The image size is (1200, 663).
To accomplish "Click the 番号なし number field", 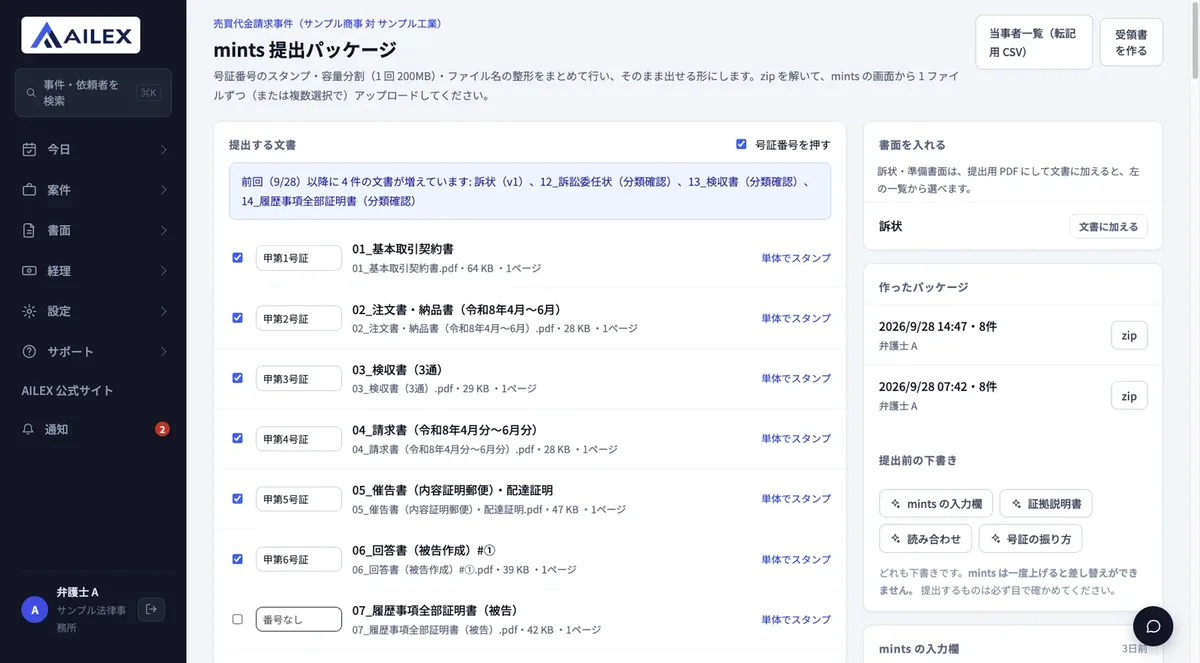I will click(299, 619).
